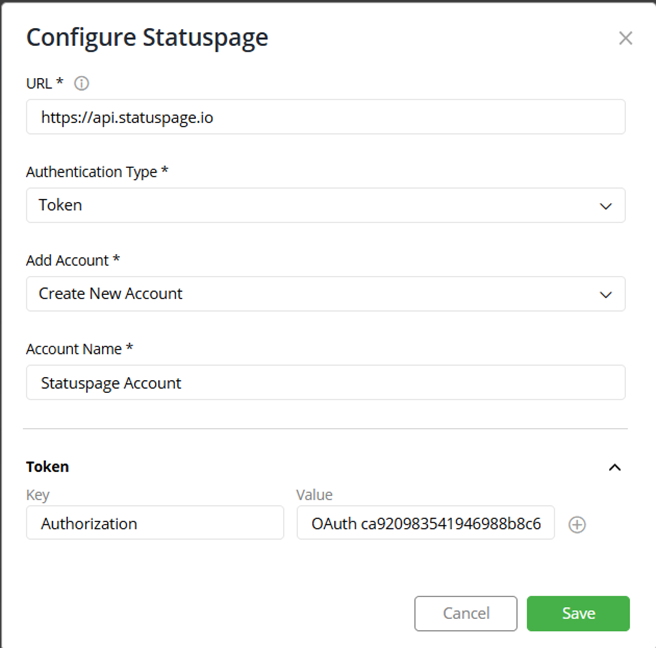Image resolution: width=656 pixels, height=648 pixels.
Task: Click the Token section heading
Action: [47, 466]
